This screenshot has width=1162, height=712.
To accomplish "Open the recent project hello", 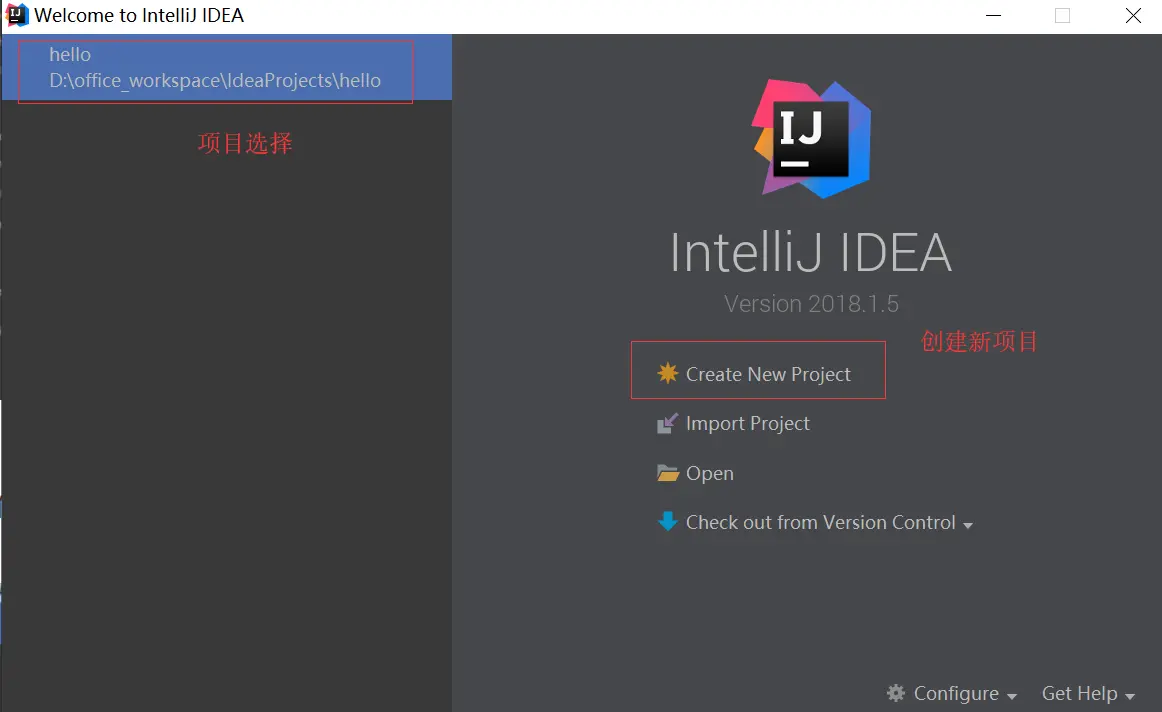I will (x=227, y=67).
